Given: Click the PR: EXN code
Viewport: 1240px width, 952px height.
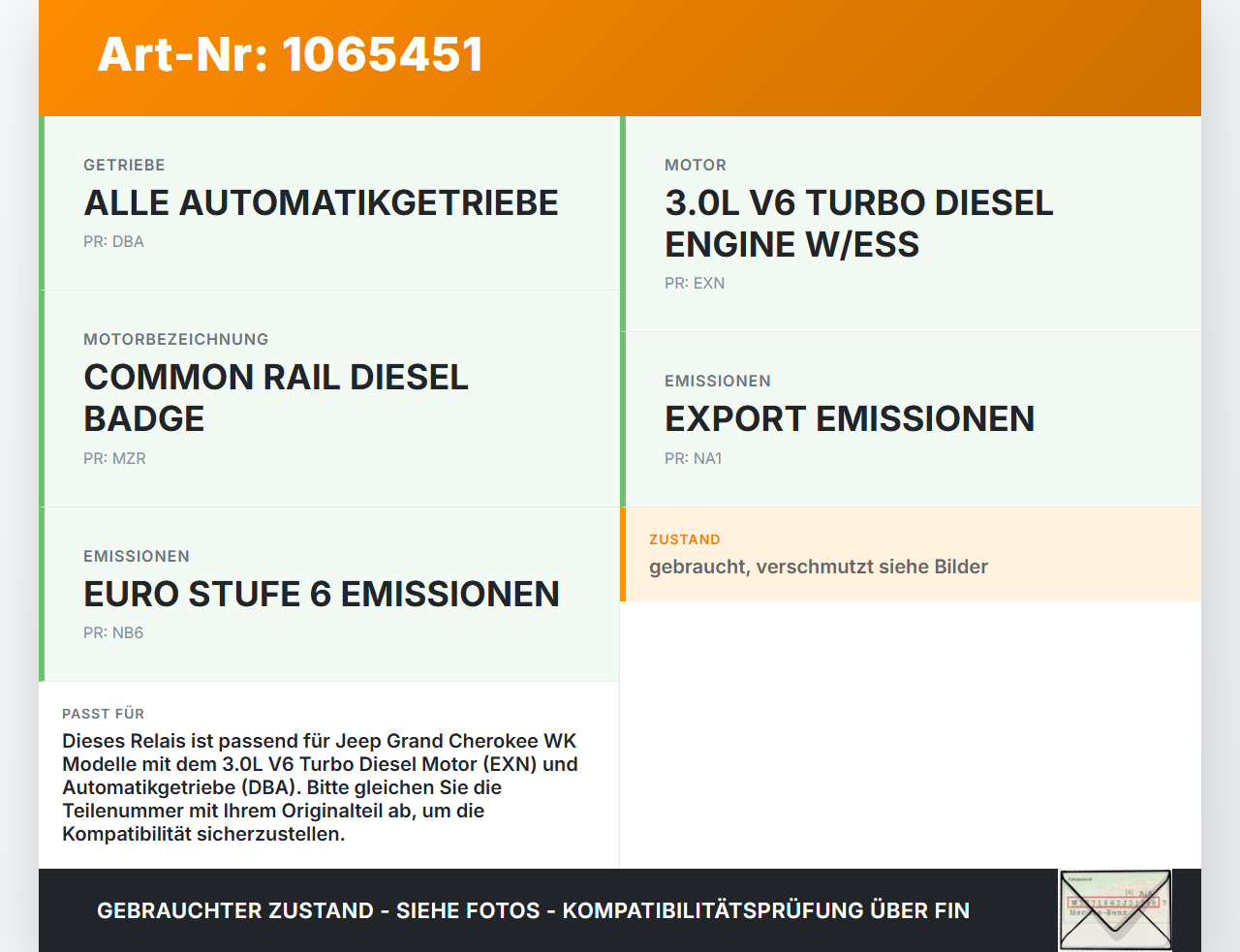Looking at the screenshot, I should (x=695, y=283).
